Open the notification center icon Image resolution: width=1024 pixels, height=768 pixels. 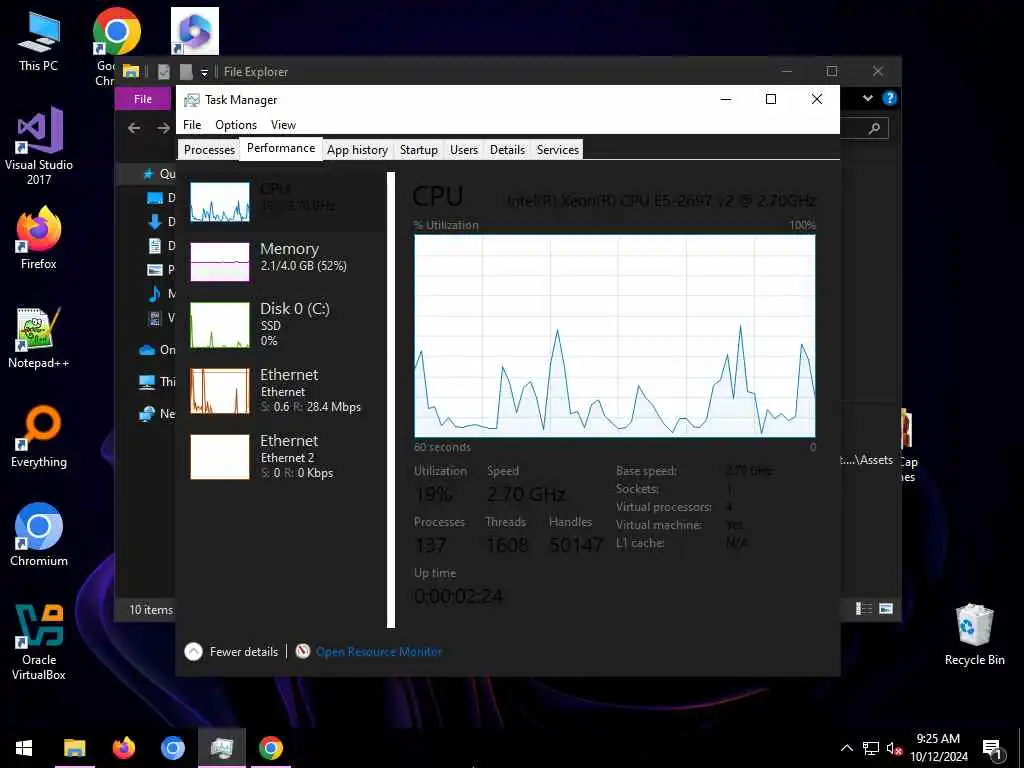coord(992,748)
